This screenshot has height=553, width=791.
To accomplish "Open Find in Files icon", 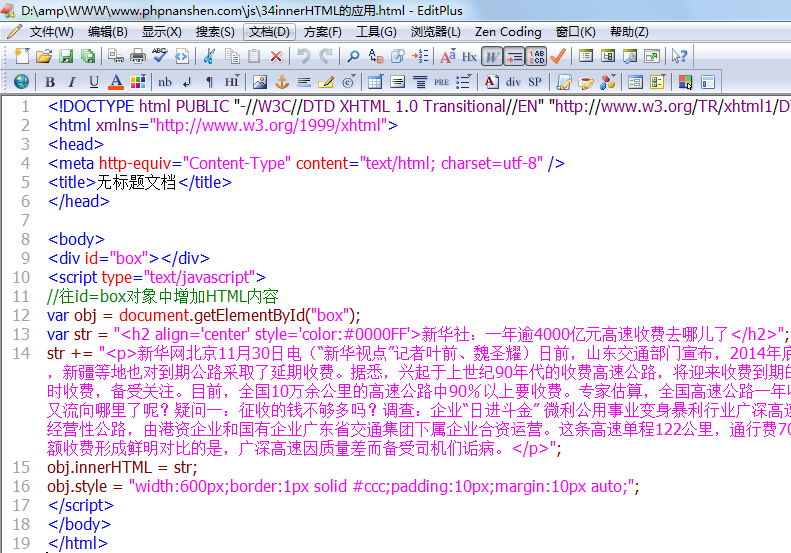I will click(x=398, y=56).
